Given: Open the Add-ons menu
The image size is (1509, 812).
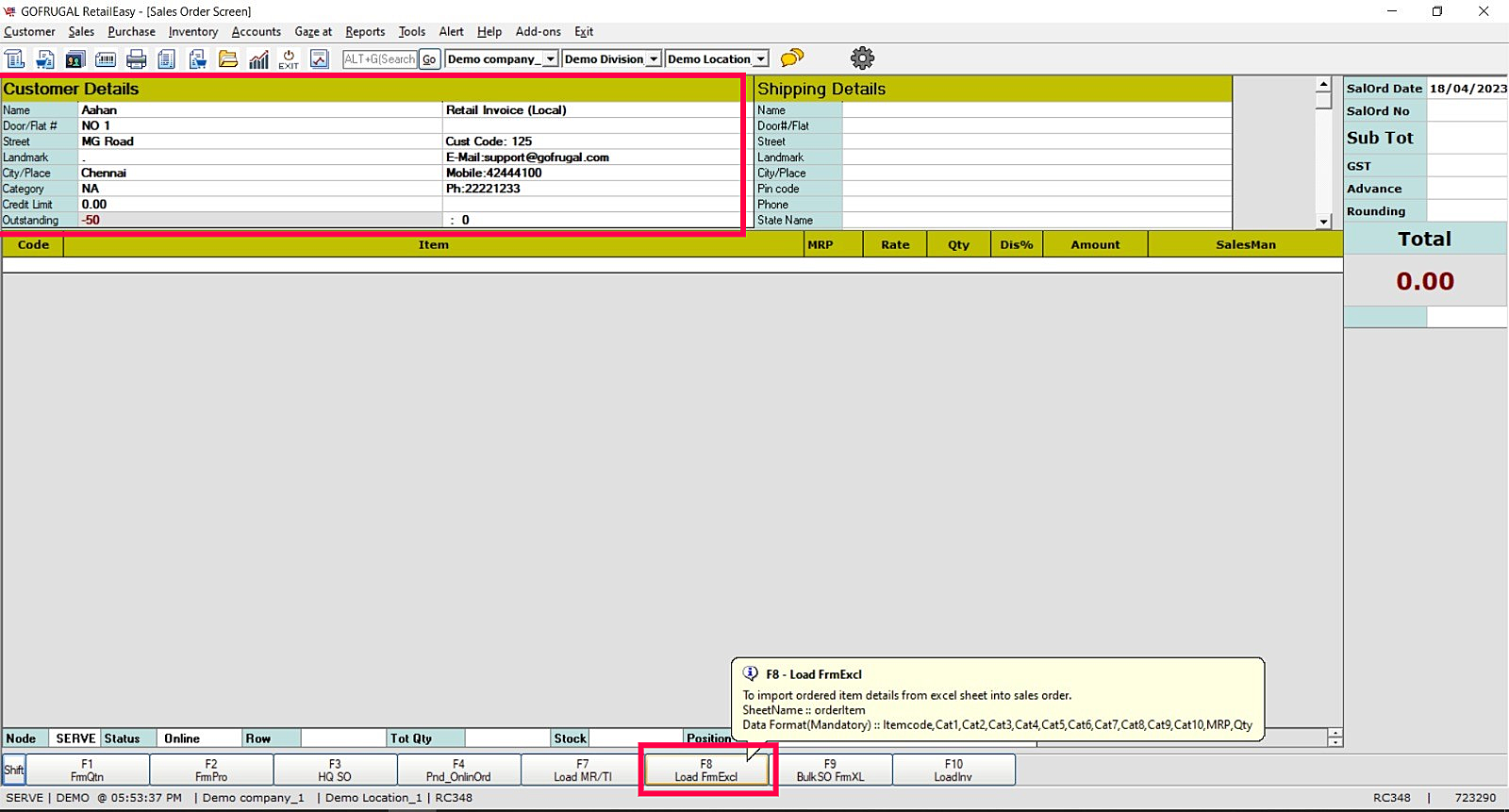Looking at the screenshot, I should 539,31.
